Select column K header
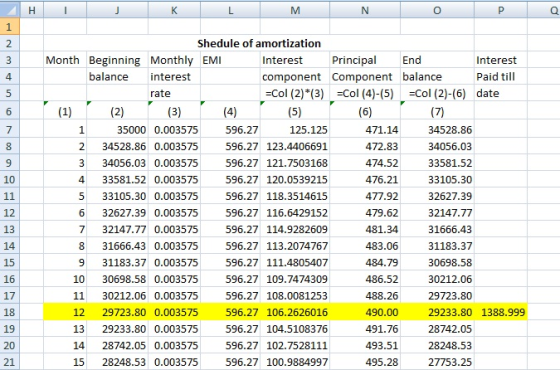This screenshot has width=560, height=370. [x=174, y=10]
